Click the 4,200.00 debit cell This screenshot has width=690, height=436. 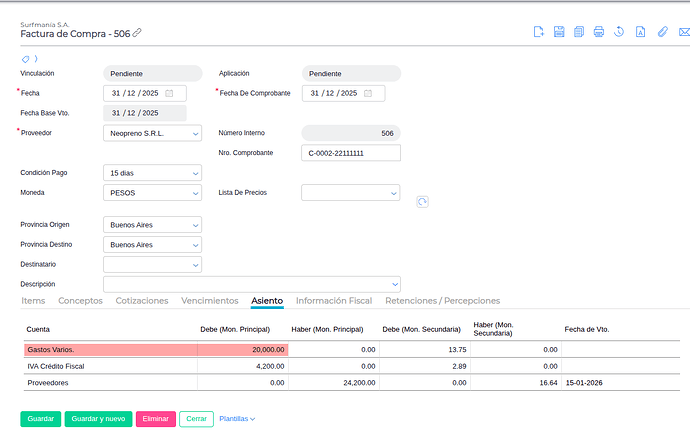[x=243, y=366]
